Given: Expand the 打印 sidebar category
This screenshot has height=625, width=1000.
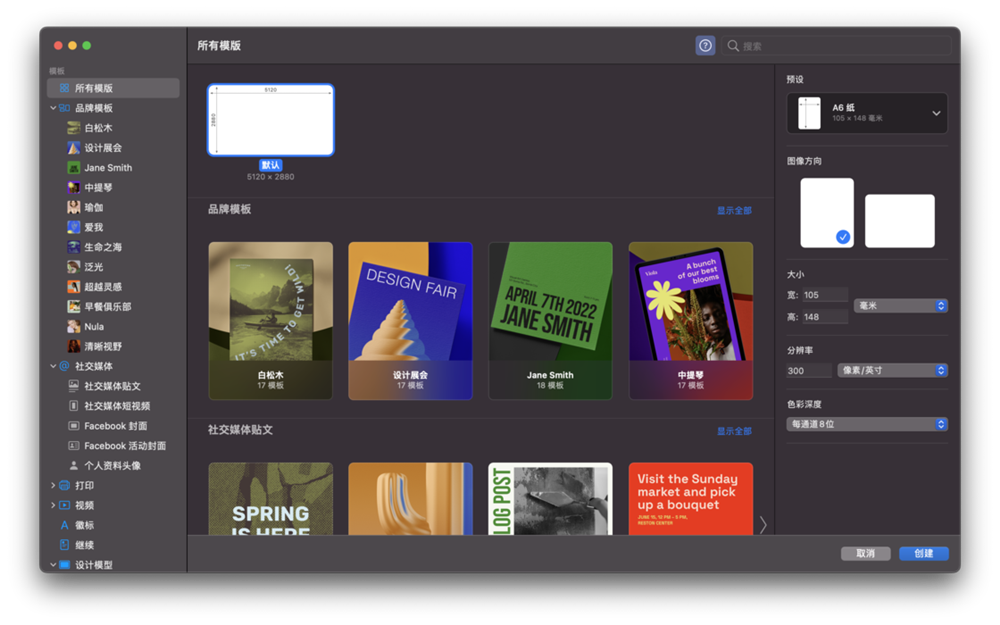Looking at the screenshot, I should pos(53,486).
